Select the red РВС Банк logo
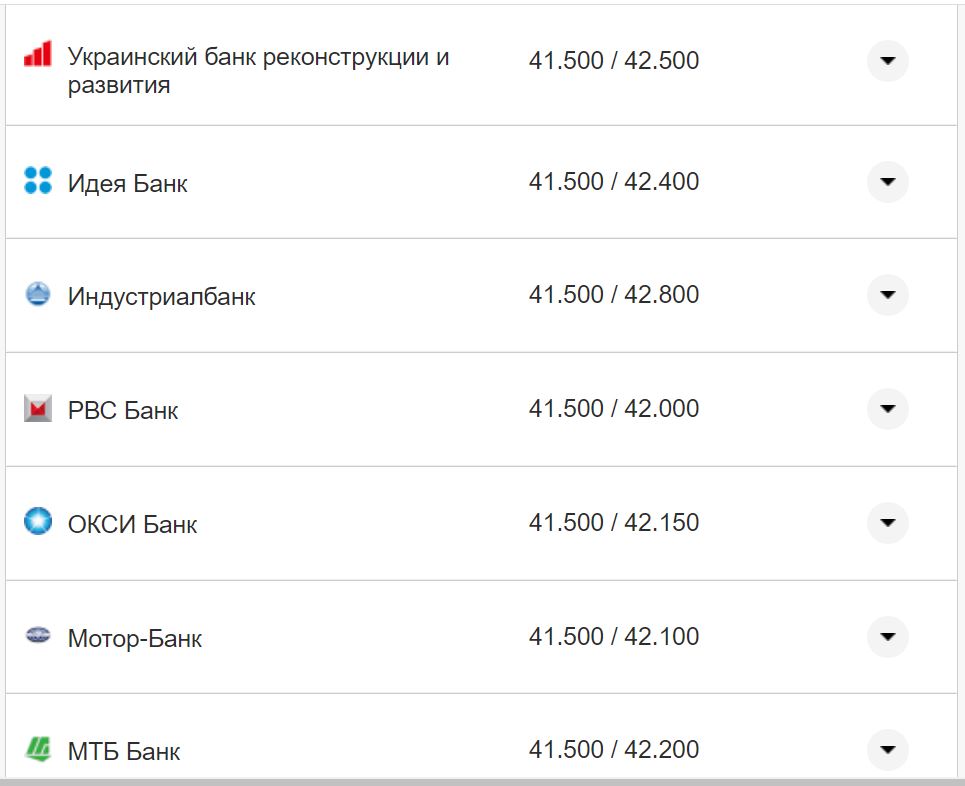 38,409
